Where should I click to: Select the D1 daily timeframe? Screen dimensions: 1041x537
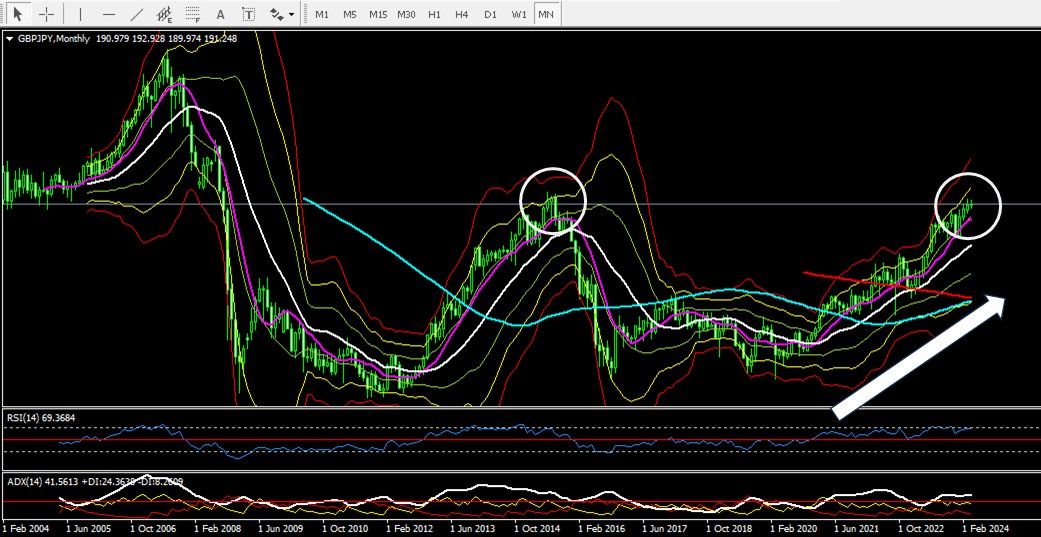pyautogui.click(x=490, y=14)
